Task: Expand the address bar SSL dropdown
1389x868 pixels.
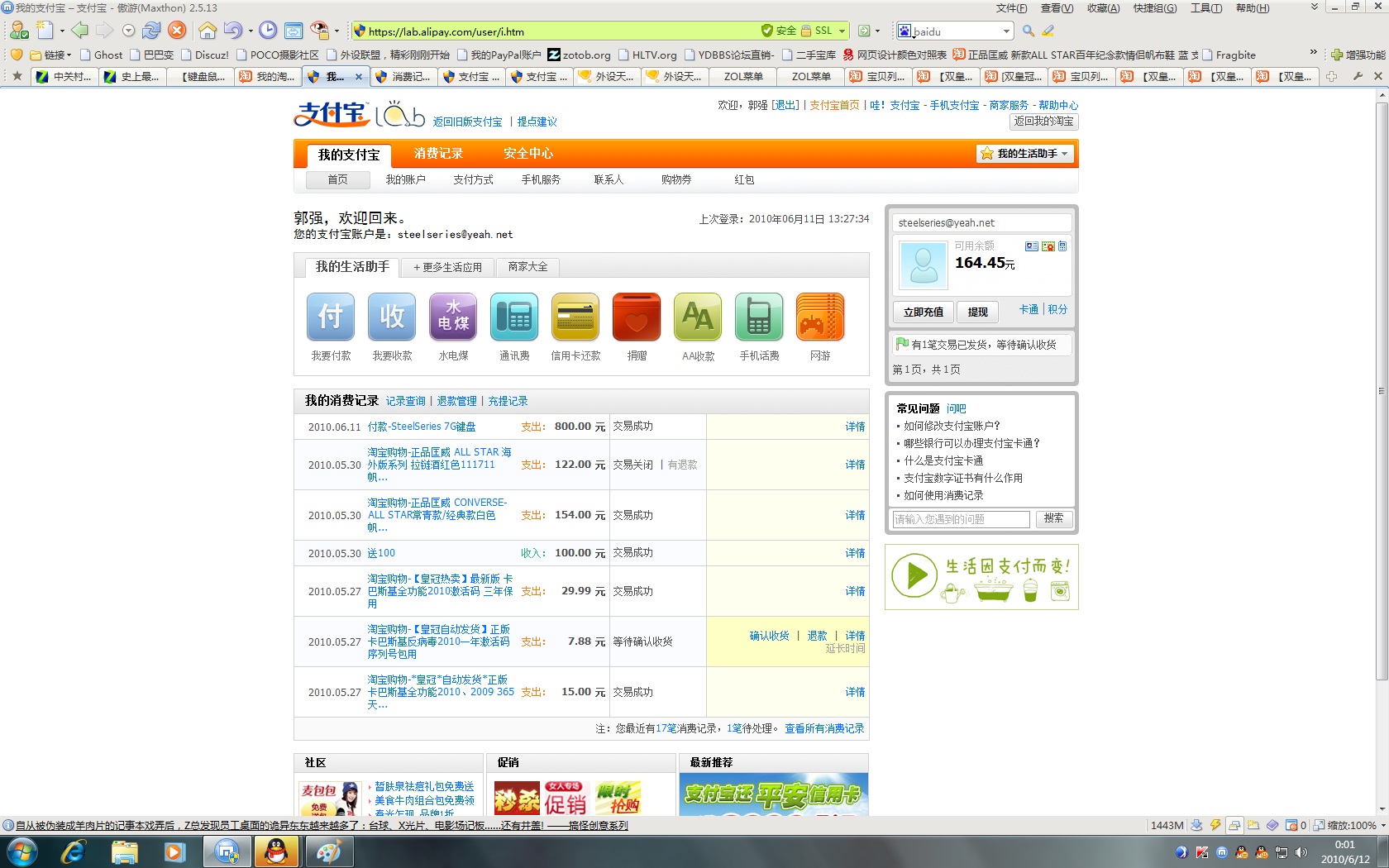Action: point(842,31)
